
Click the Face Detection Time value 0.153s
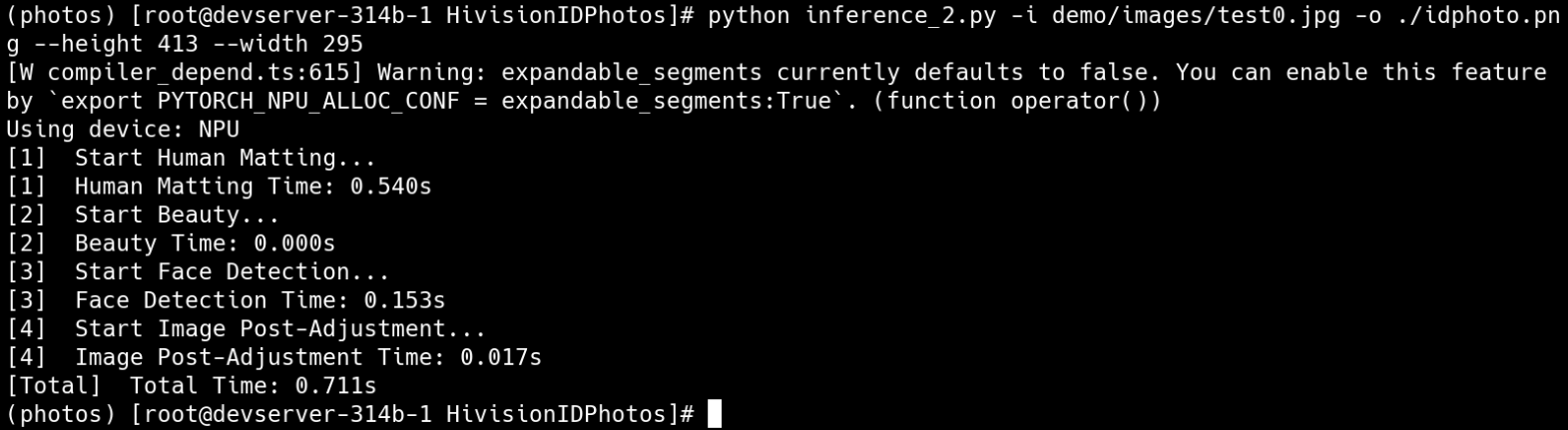click(x=404, y=300)
